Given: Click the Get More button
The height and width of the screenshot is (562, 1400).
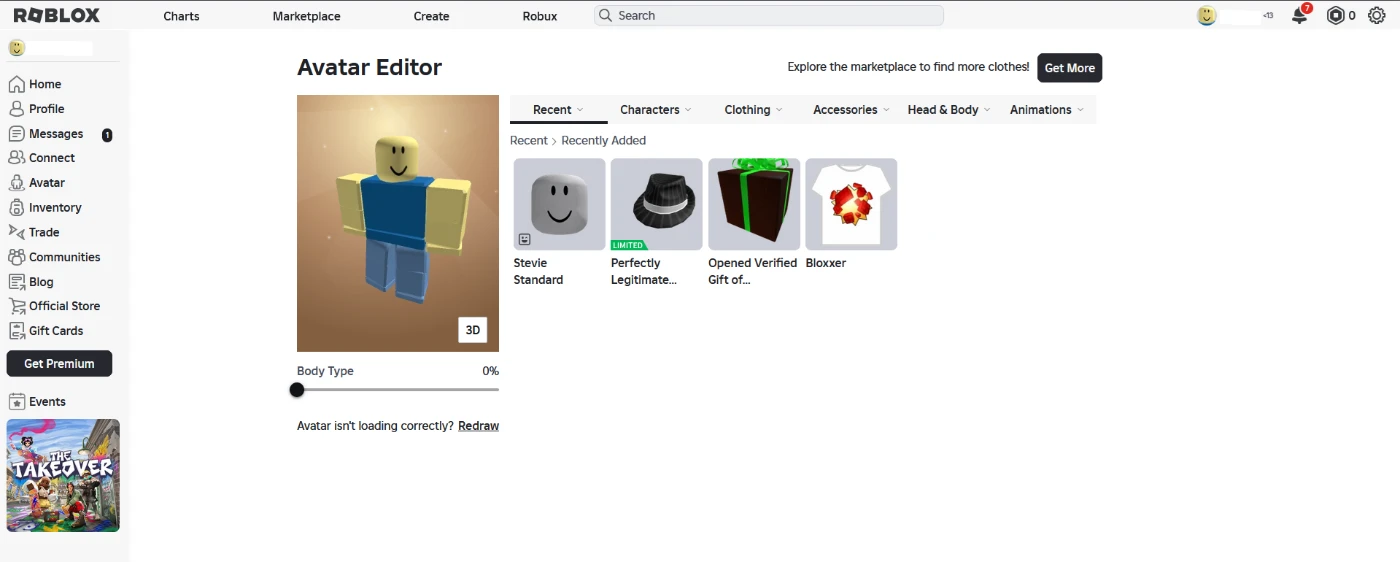Looking at the screenshot, I should (x=1069, y=68).
